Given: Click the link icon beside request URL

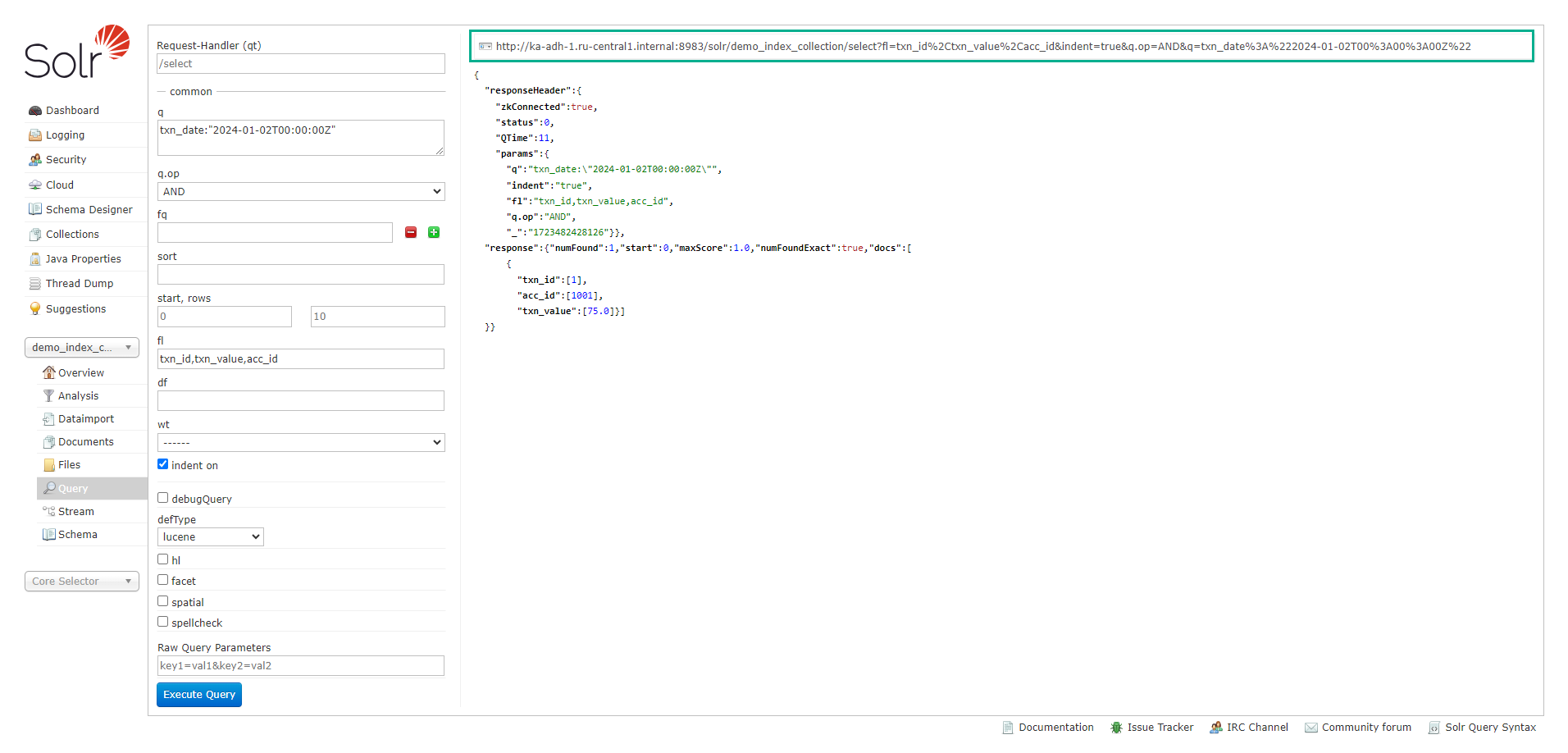Looking at the screenshot, I should (x=485, y=47).
